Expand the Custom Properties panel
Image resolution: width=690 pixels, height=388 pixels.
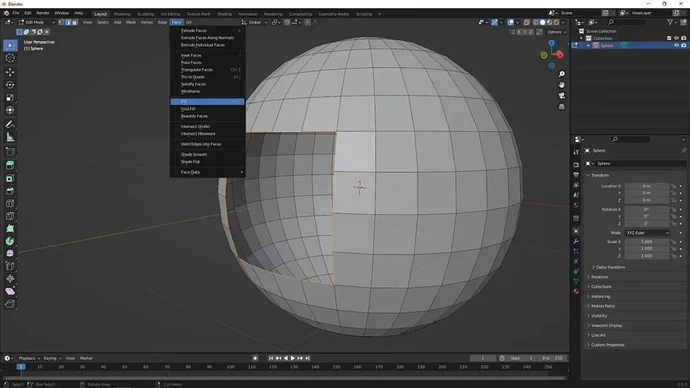point(607,345)
